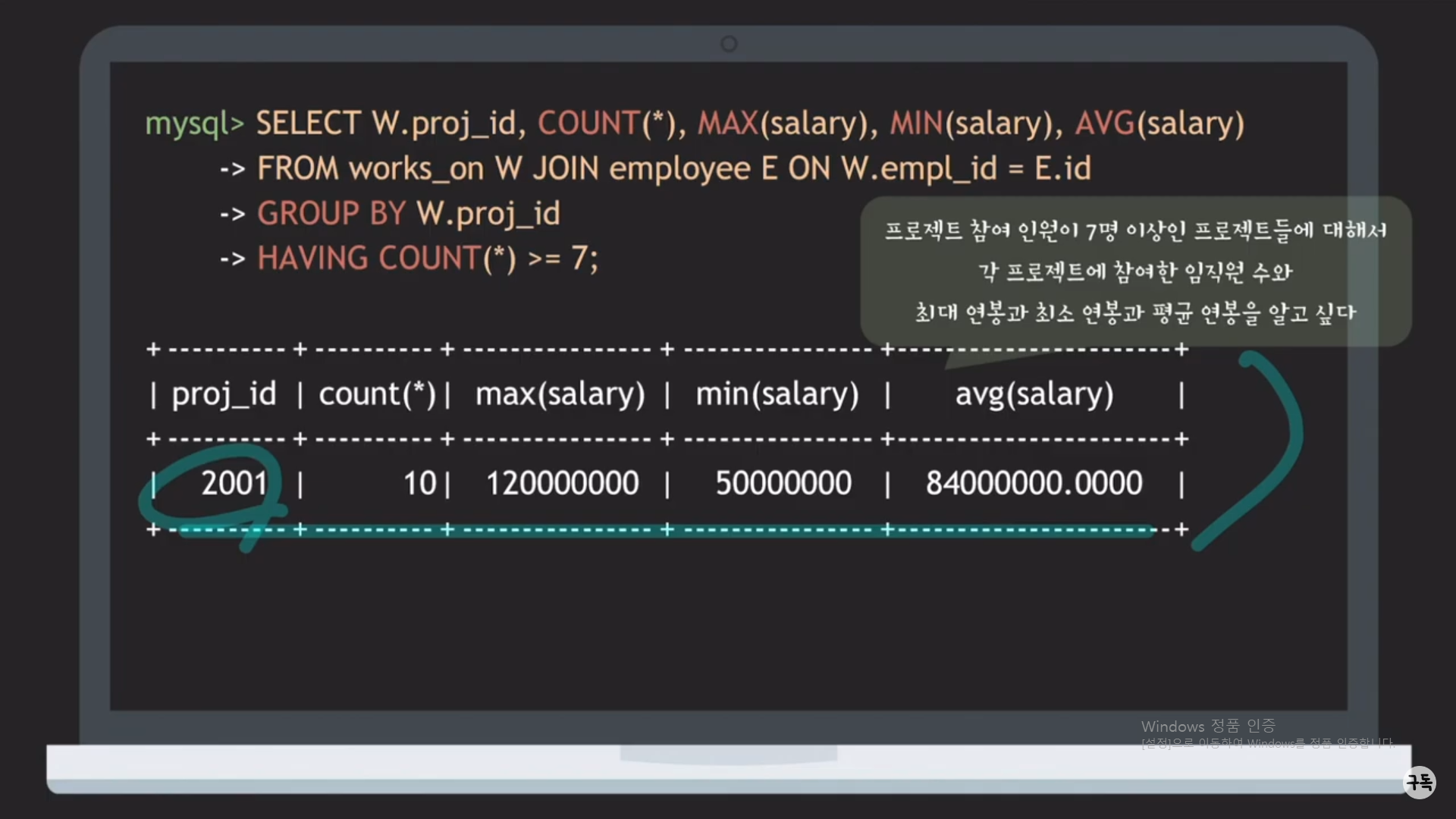Click the 50000000 min salary value
This screenshot has width=1456, height=819.
pyautogui.click(x=783, y=484)
